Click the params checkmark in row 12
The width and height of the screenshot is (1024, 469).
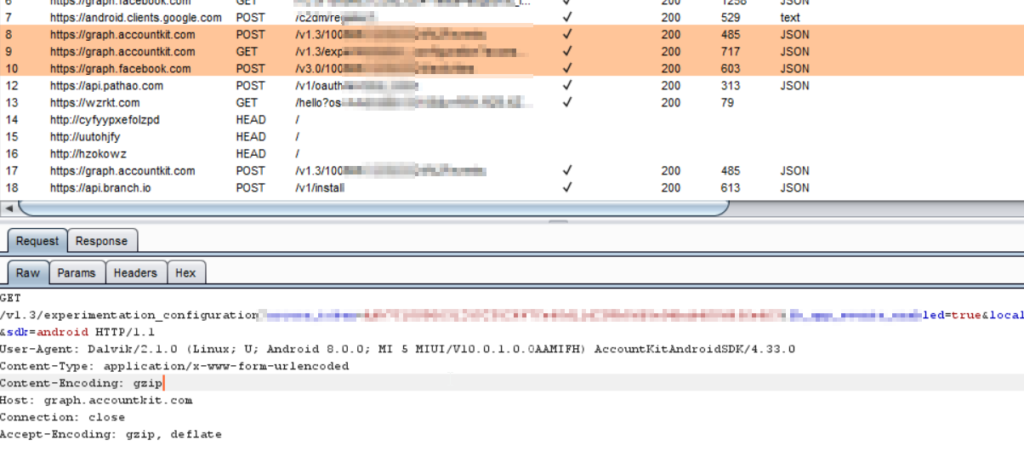point(568,85)
